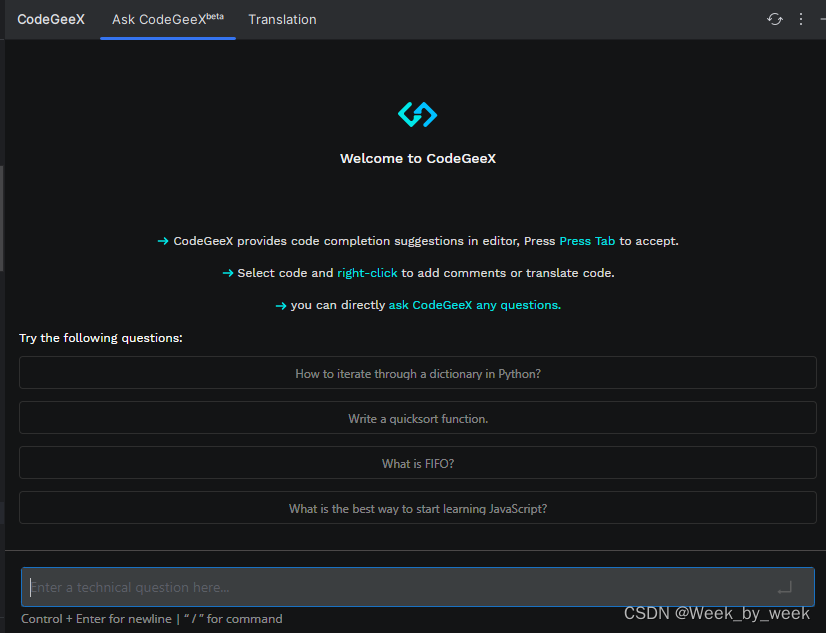Select the learning JavaScript question
Screen dimensions: 826x633
(x=418, y=508)
